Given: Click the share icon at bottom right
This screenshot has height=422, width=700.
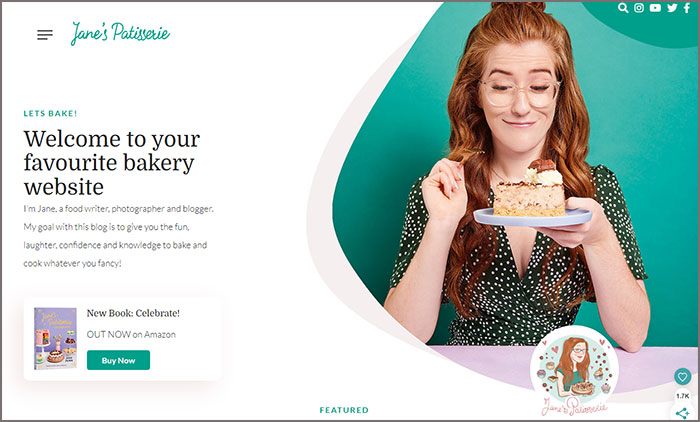Looking at the screenshot, I should click(682, 413).
